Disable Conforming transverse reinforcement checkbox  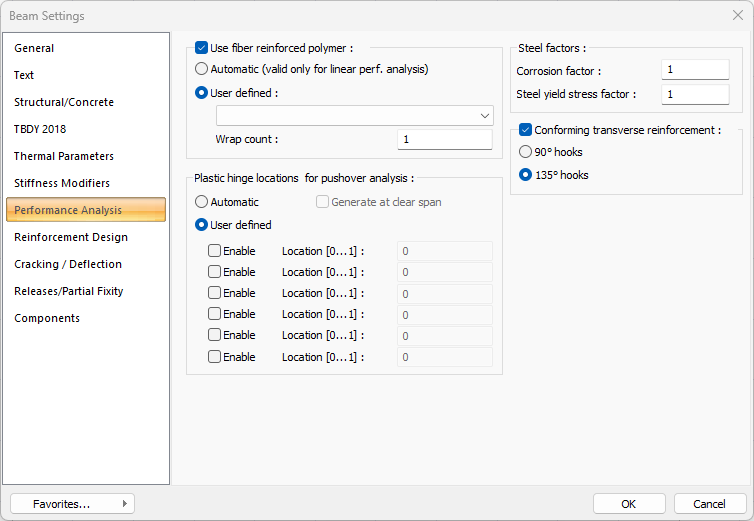[526, 130]
